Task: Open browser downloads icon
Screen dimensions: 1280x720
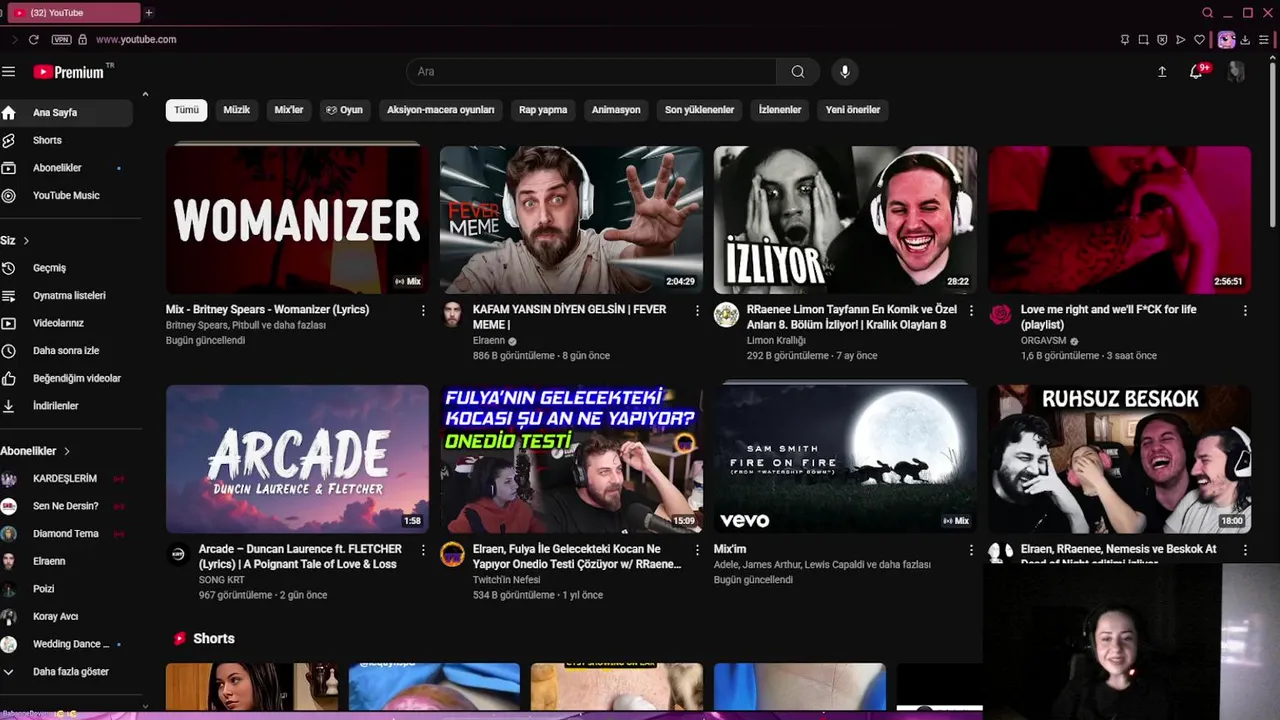Action: (x=1246, y=40)
